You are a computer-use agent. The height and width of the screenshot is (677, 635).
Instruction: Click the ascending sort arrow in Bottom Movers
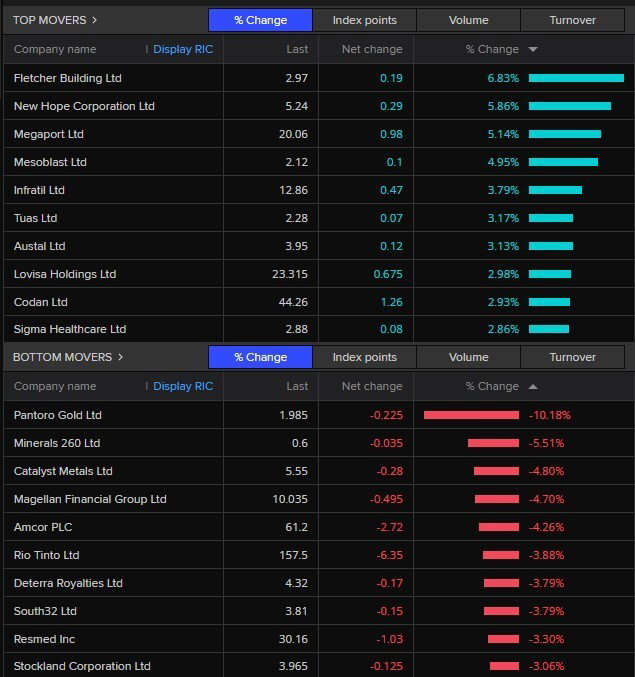[x=533, y=386]
